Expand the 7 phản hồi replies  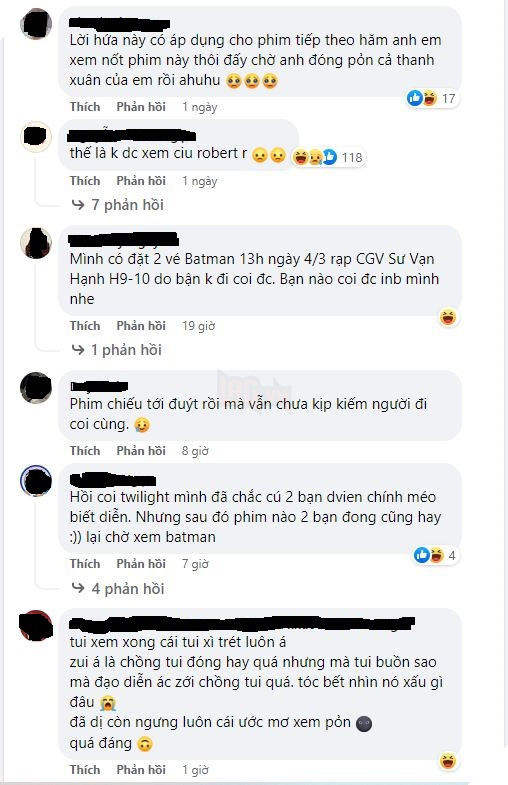click(x=118, y=205)
